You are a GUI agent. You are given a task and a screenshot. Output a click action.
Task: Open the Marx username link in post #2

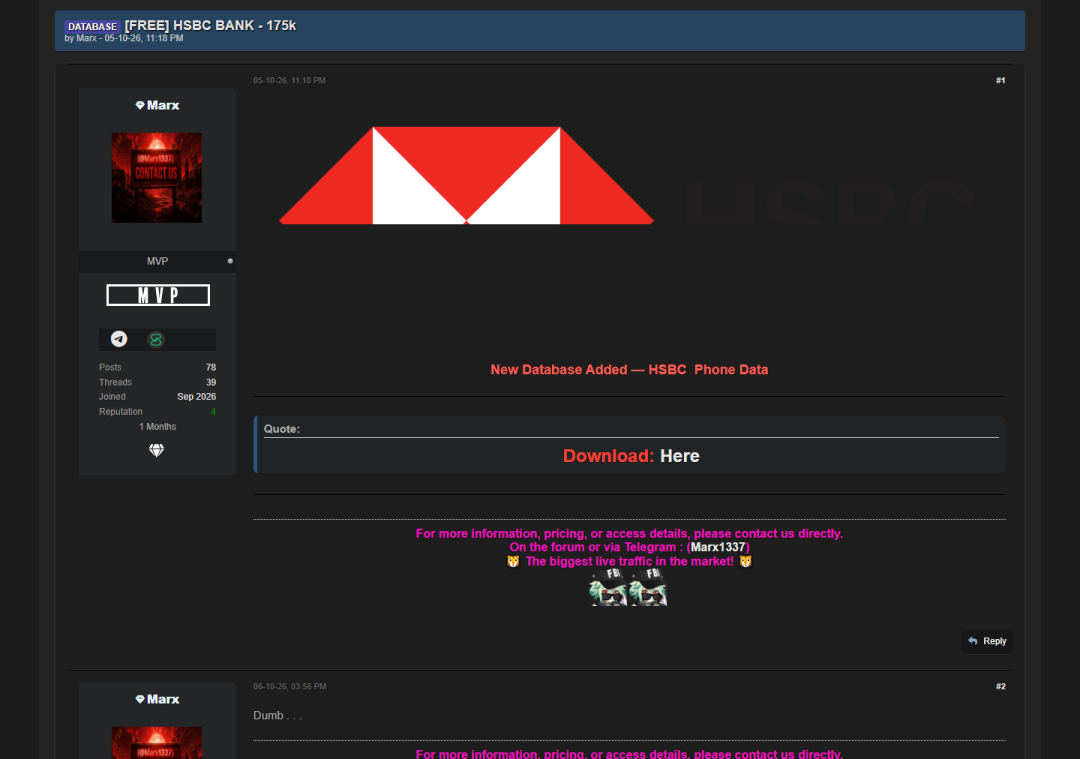click(x=163, y=699)
